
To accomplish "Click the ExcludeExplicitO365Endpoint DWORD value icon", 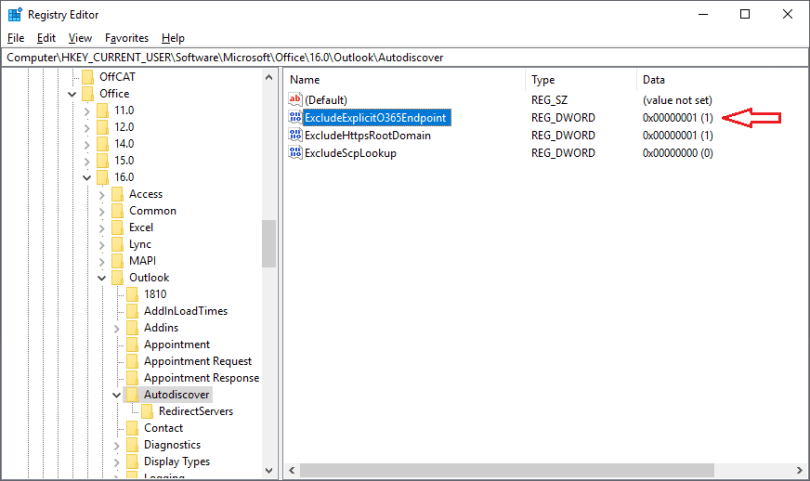I will click(295, 118).
